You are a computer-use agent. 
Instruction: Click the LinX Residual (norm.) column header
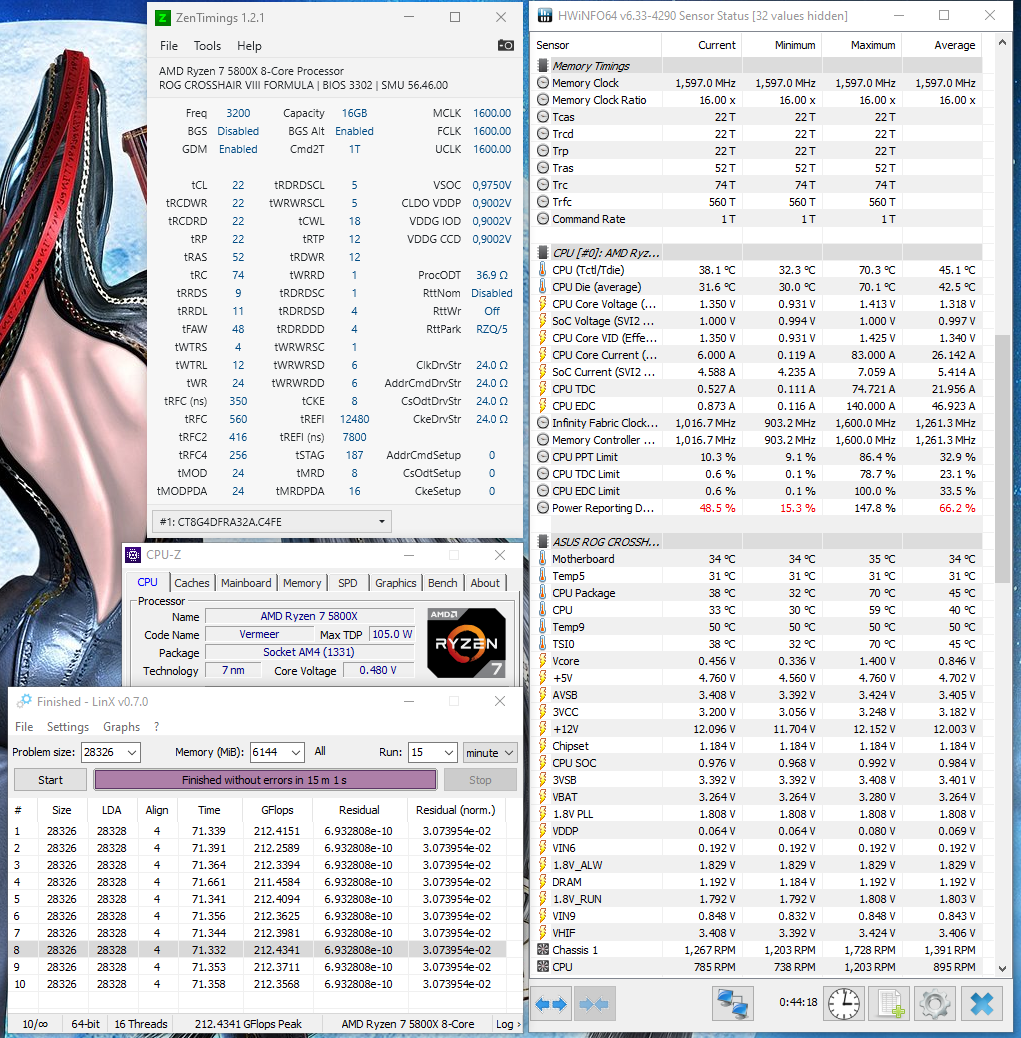456,810
